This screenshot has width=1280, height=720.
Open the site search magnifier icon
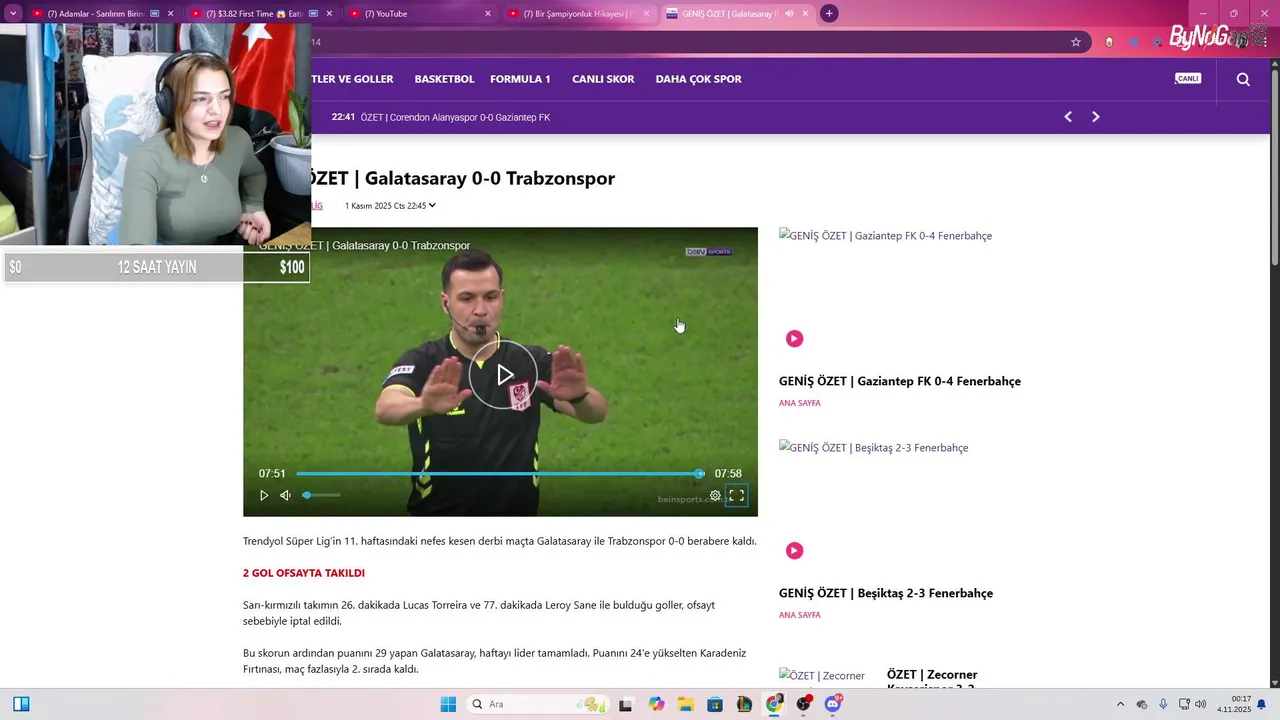[x=1243, y=79]
